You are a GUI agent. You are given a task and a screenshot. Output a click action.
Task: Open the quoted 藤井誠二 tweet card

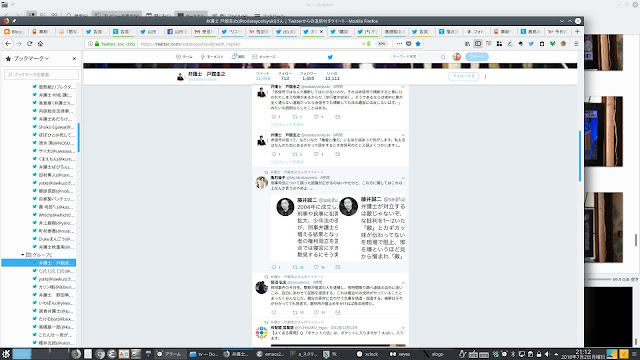(338, 227)
